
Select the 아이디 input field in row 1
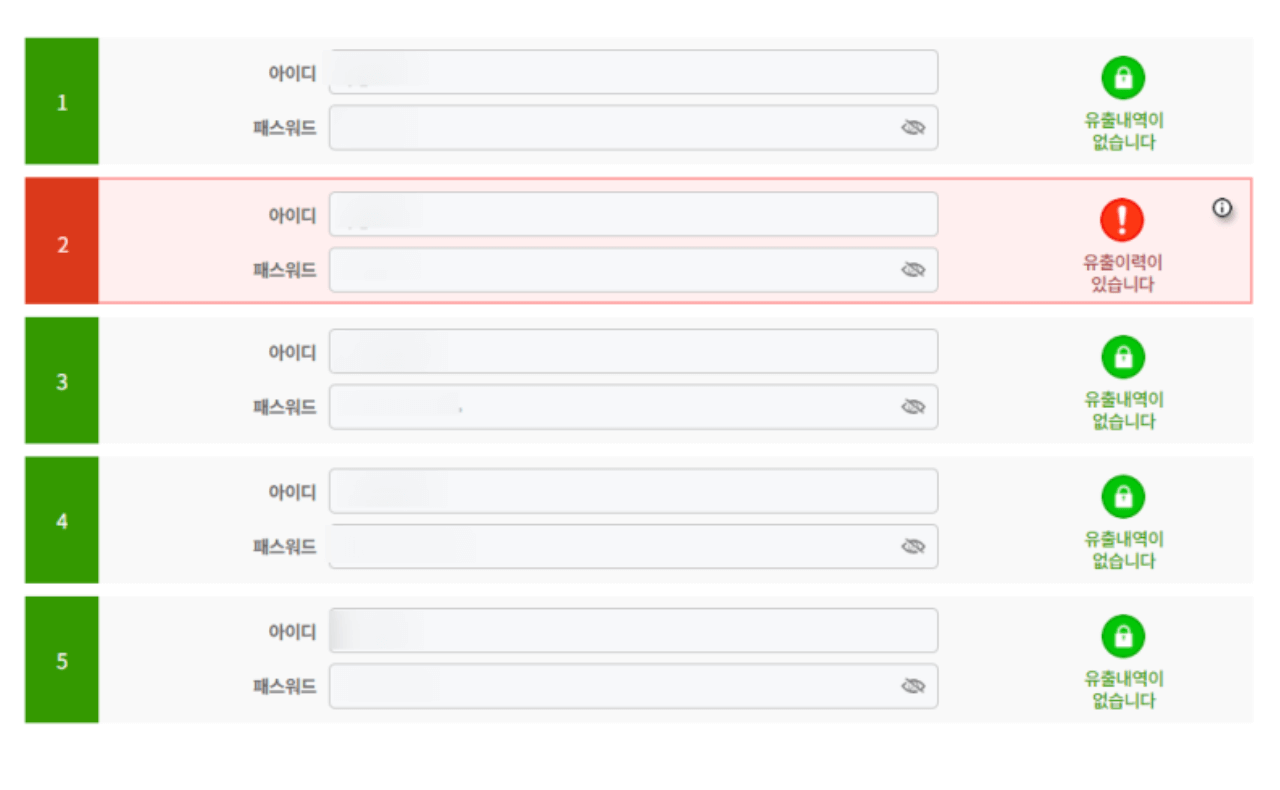(633, 71)
